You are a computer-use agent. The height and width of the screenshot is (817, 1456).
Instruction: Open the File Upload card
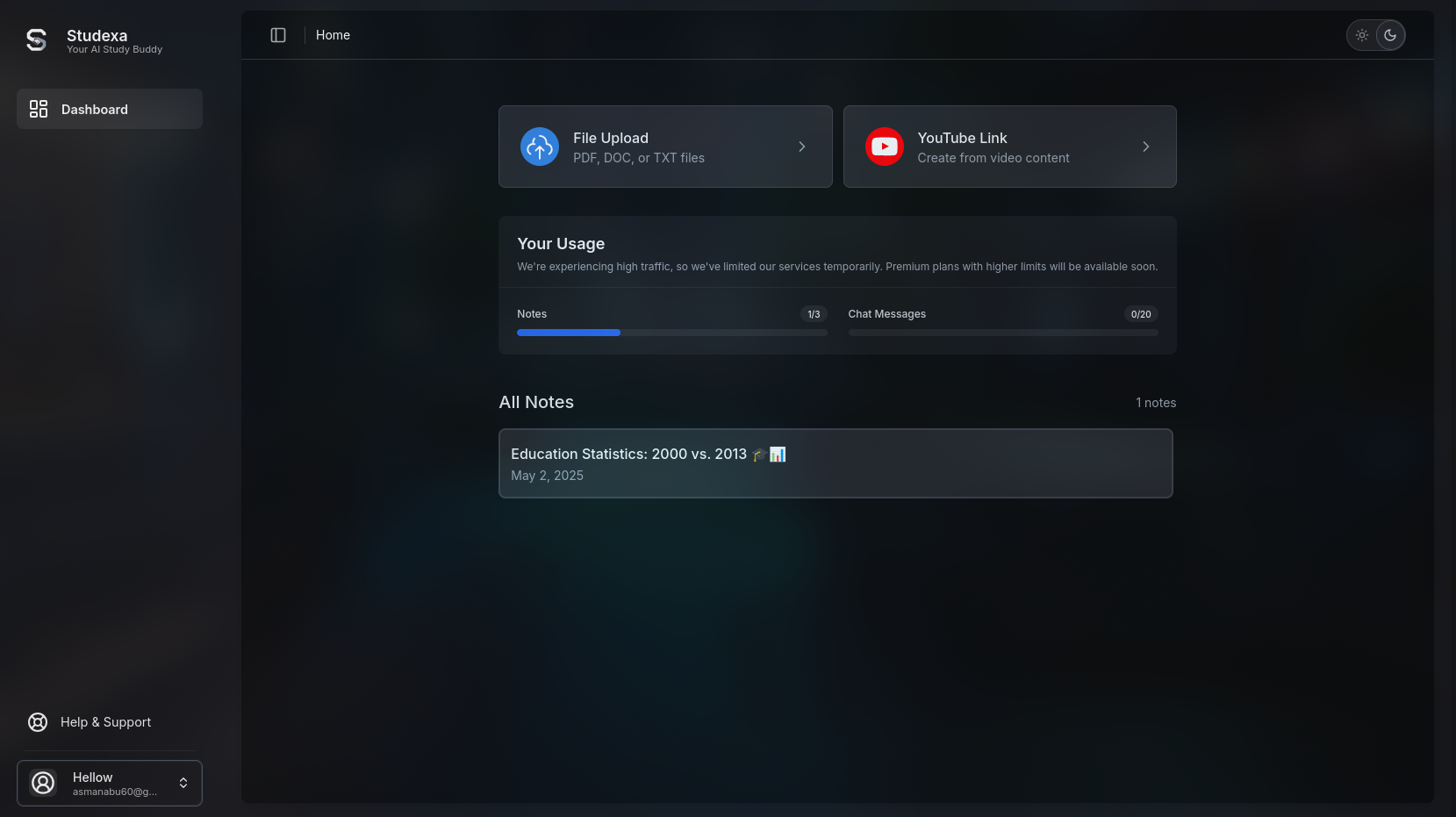[664, 147]
